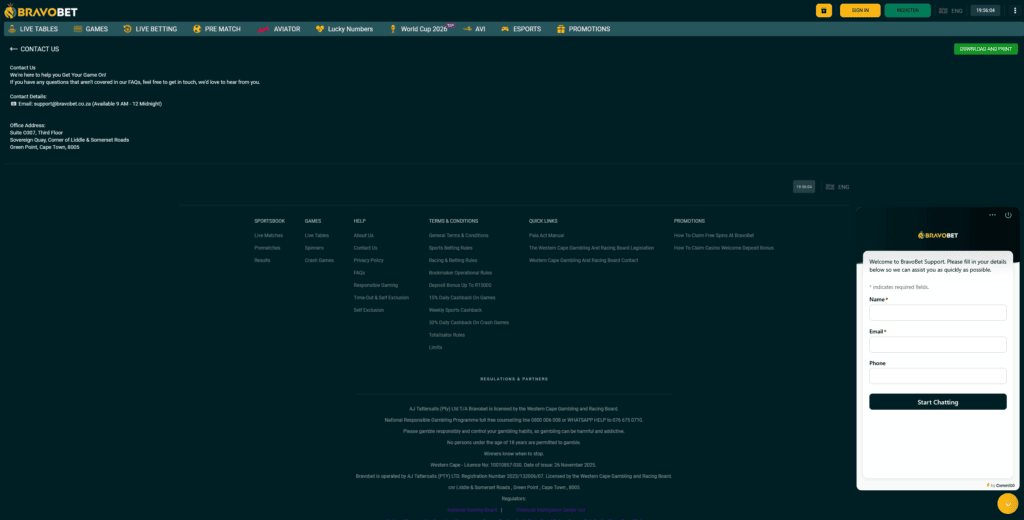Click the Email field in chat form
Screen dimensions: 1024x520
coord(937,344)
